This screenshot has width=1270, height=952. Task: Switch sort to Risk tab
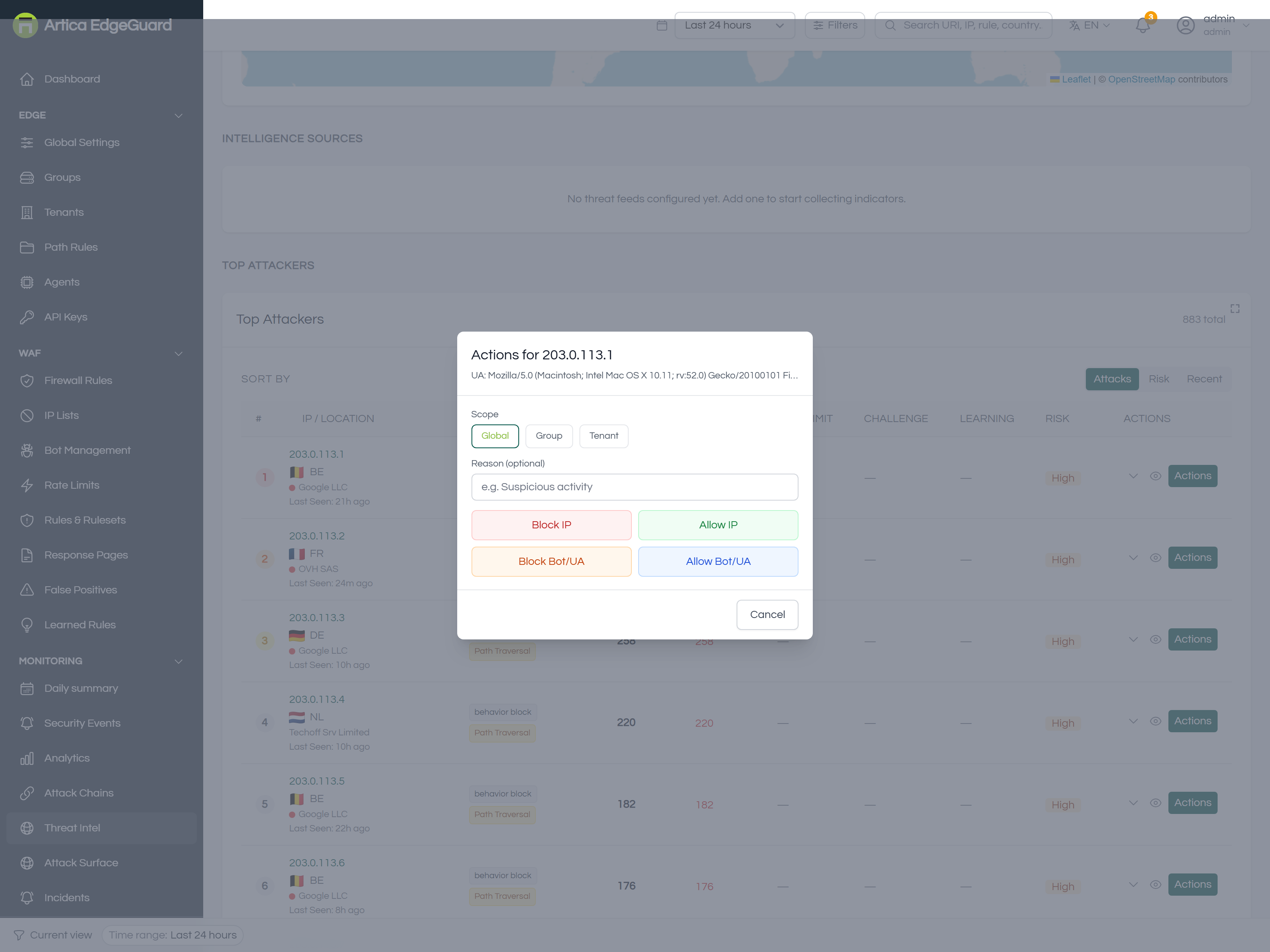pyautogui.click(x=1158, y=379)
